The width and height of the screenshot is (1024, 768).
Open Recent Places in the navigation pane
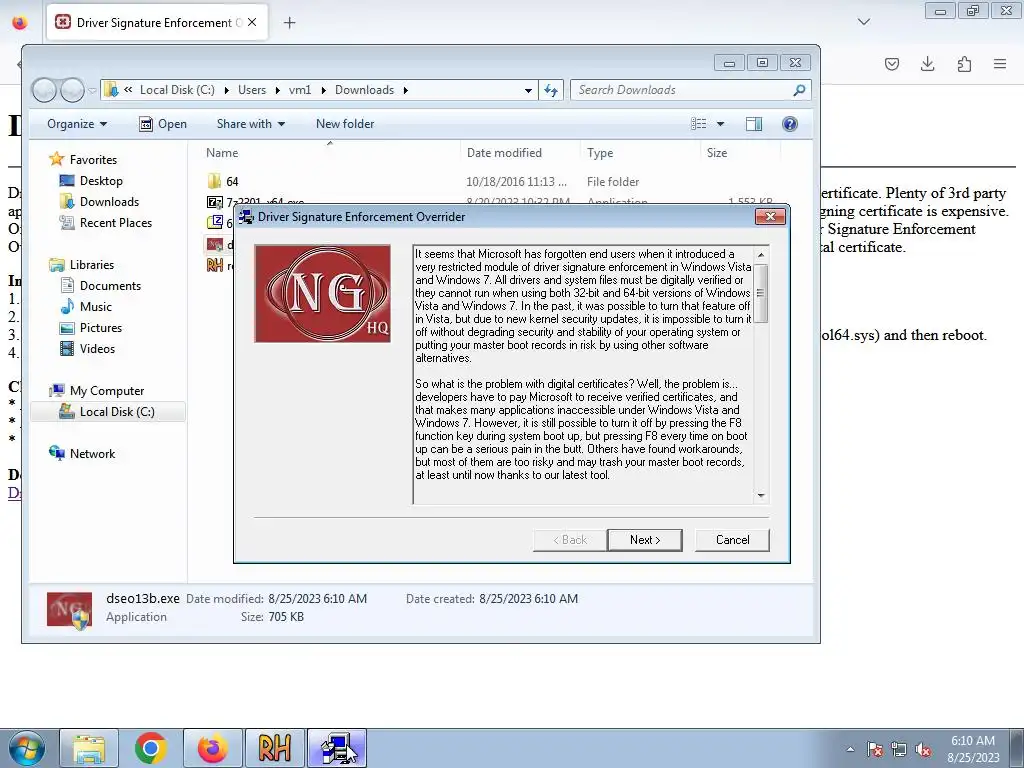[x=116, y=223]
